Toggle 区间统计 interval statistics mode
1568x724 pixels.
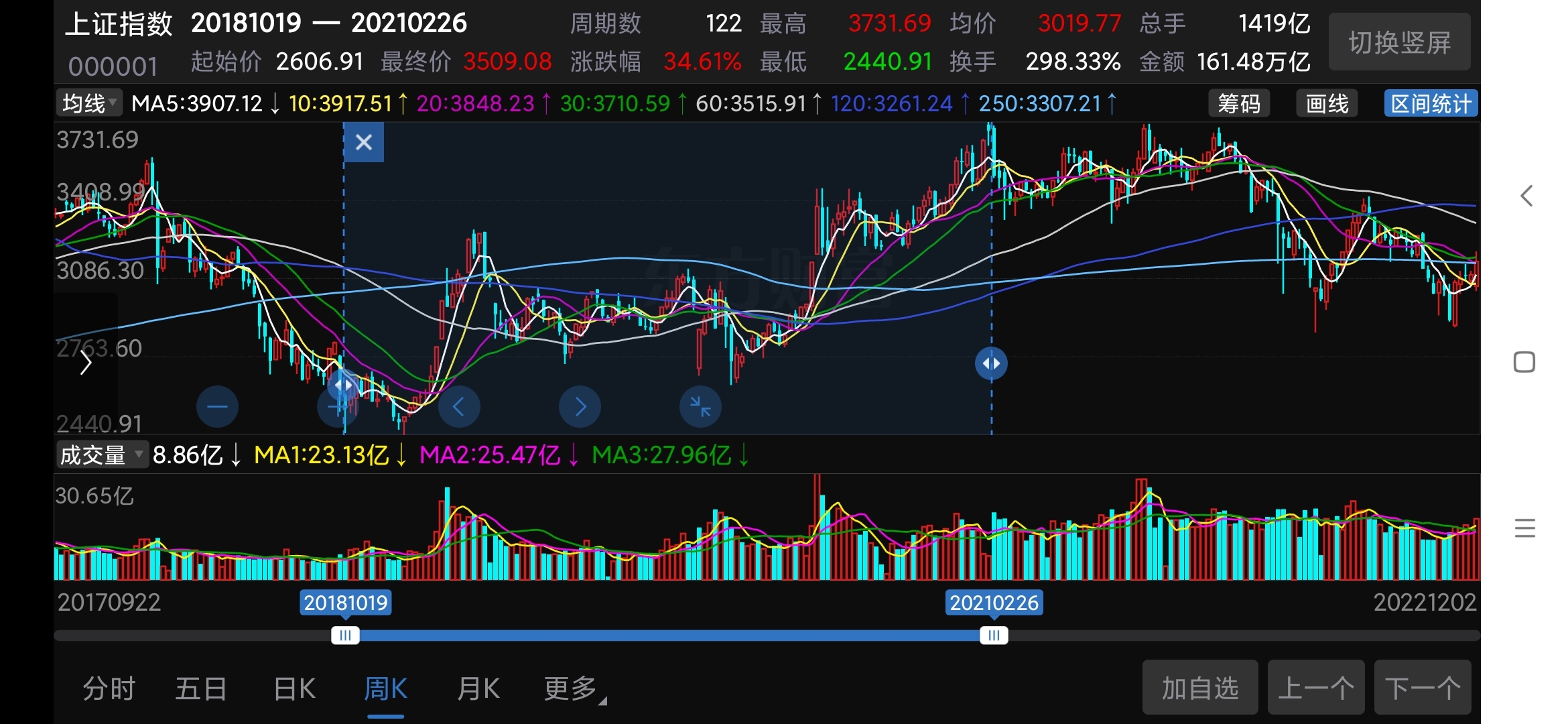(1431, 104)
